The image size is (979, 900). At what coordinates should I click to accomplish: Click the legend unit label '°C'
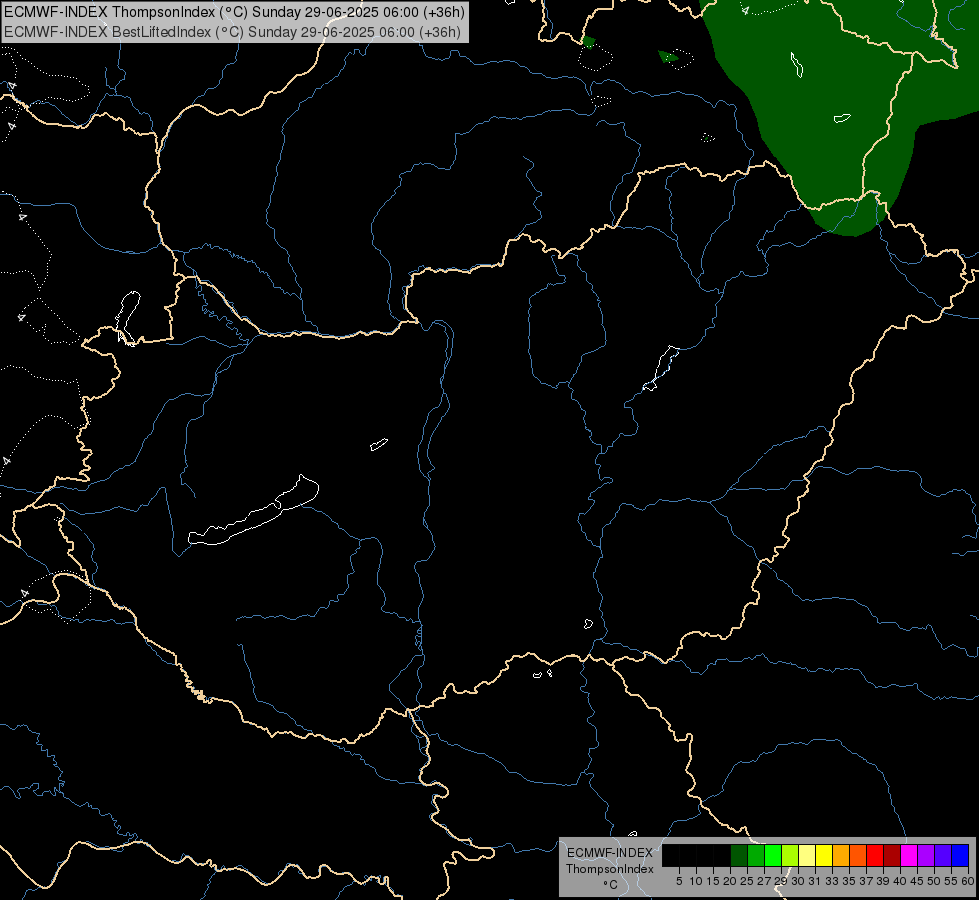point(610,885)
